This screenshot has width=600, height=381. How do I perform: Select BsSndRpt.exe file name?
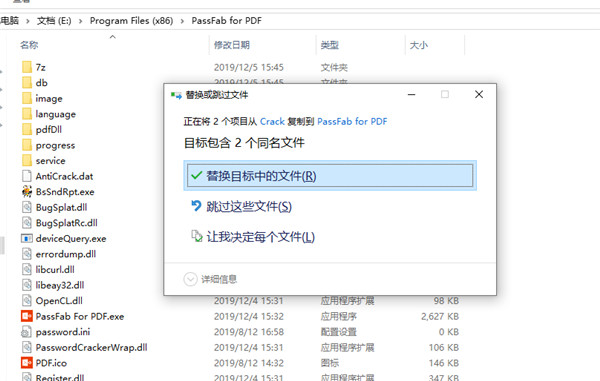65,192
